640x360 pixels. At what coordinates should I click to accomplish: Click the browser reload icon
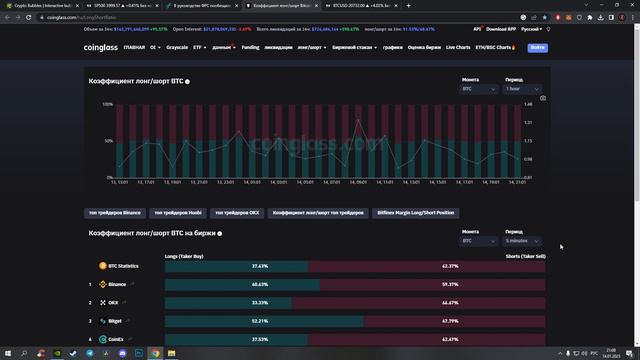point(29,18)
